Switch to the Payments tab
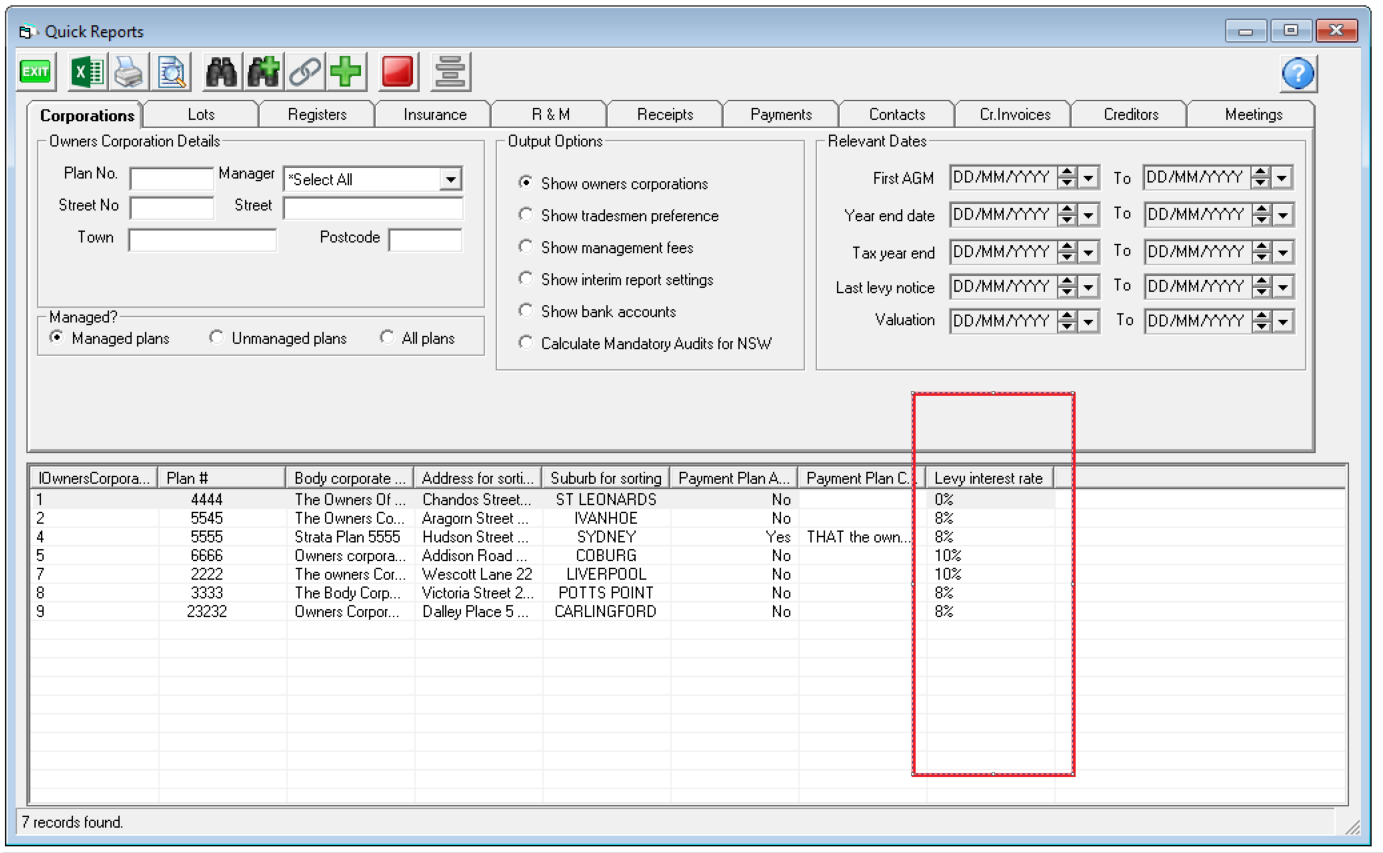 pyautogui.click(x=781, y=115)
